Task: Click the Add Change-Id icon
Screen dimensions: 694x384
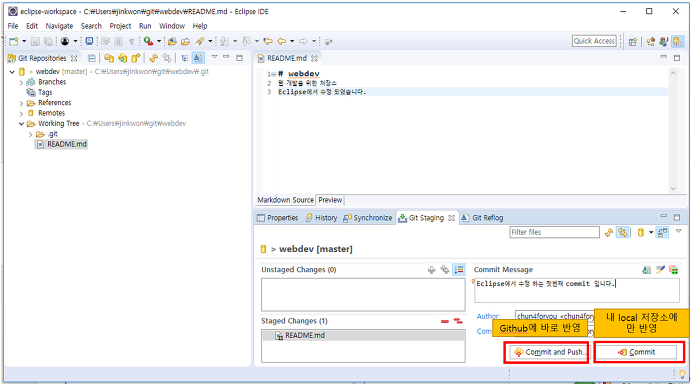Action: coord(674,269)
